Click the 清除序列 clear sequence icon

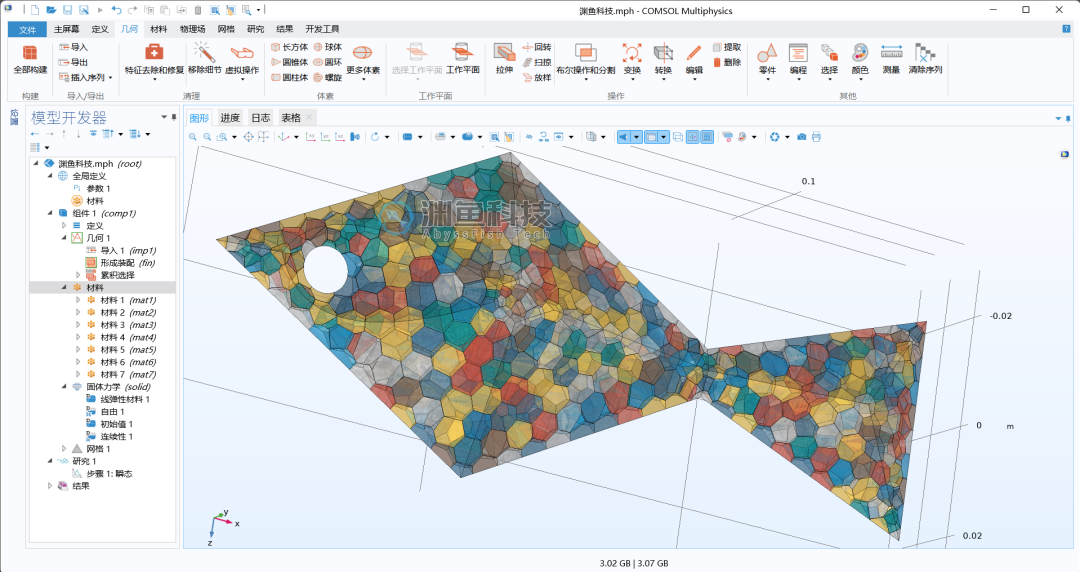click(x=925, y=52)
